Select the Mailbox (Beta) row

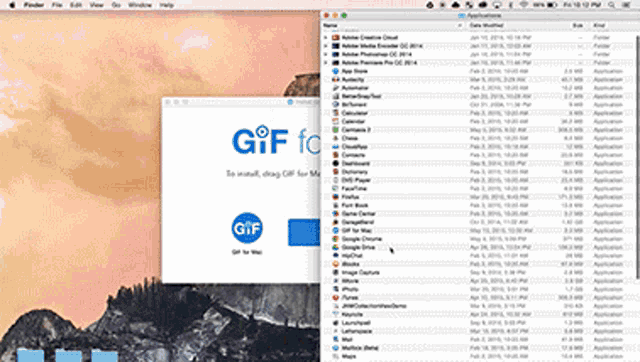(480, 348)
